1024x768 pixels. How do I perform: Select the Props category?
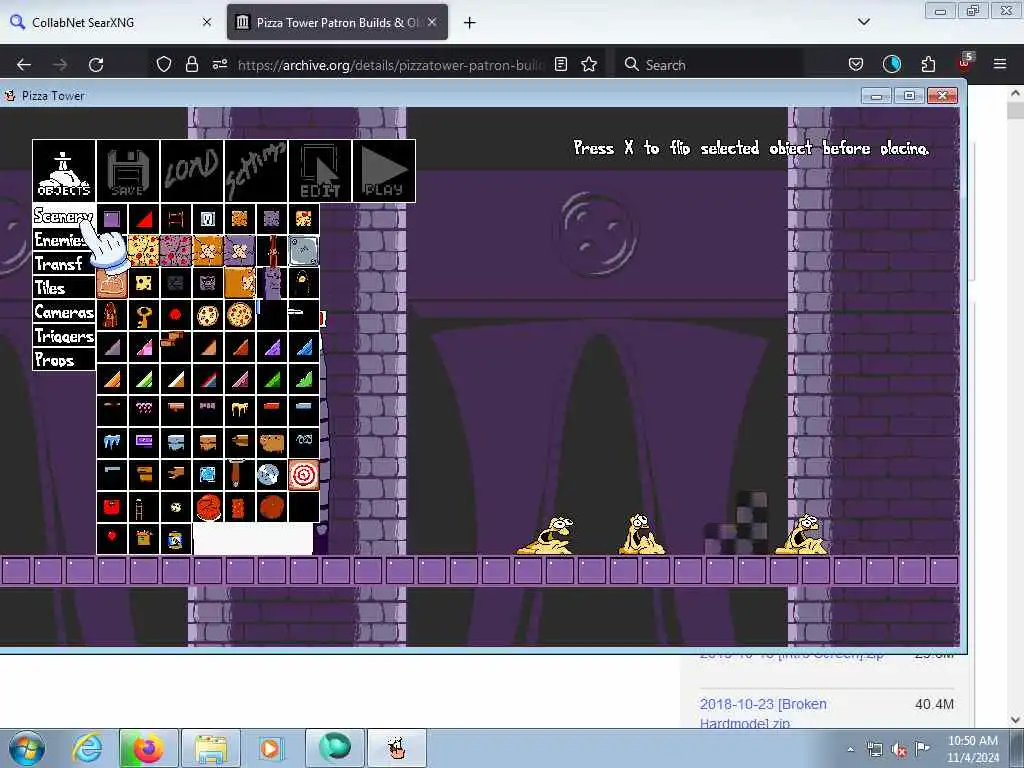[x=64, y=360]
